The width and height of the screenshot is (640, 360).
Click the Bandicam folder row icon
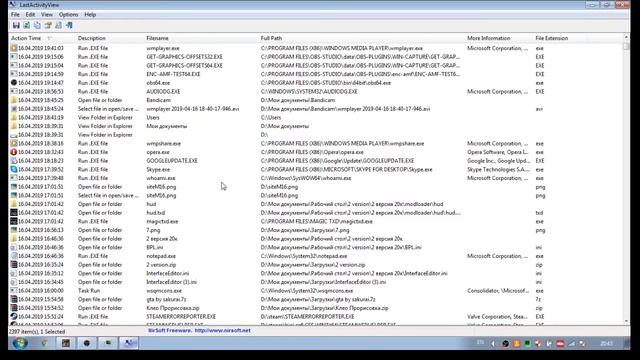(13, 100)
